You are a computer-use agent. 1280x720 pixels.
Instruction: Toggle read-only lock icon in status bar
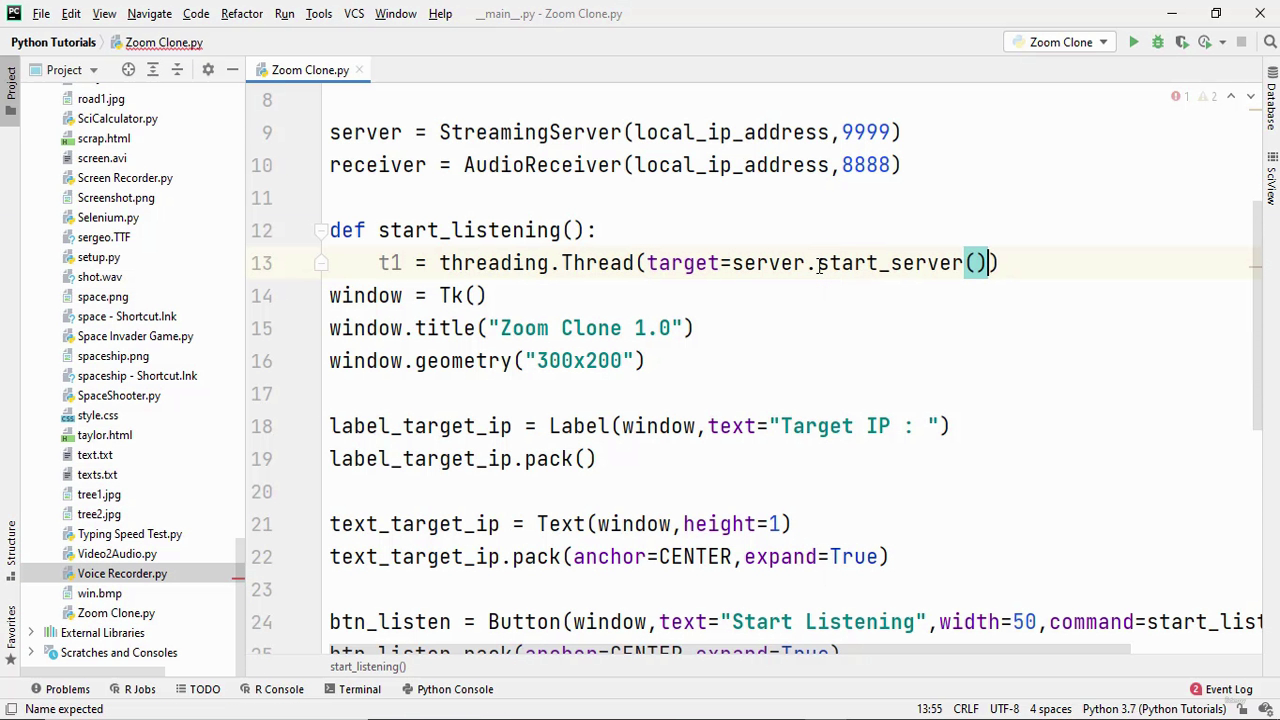tap(1241, 709)
